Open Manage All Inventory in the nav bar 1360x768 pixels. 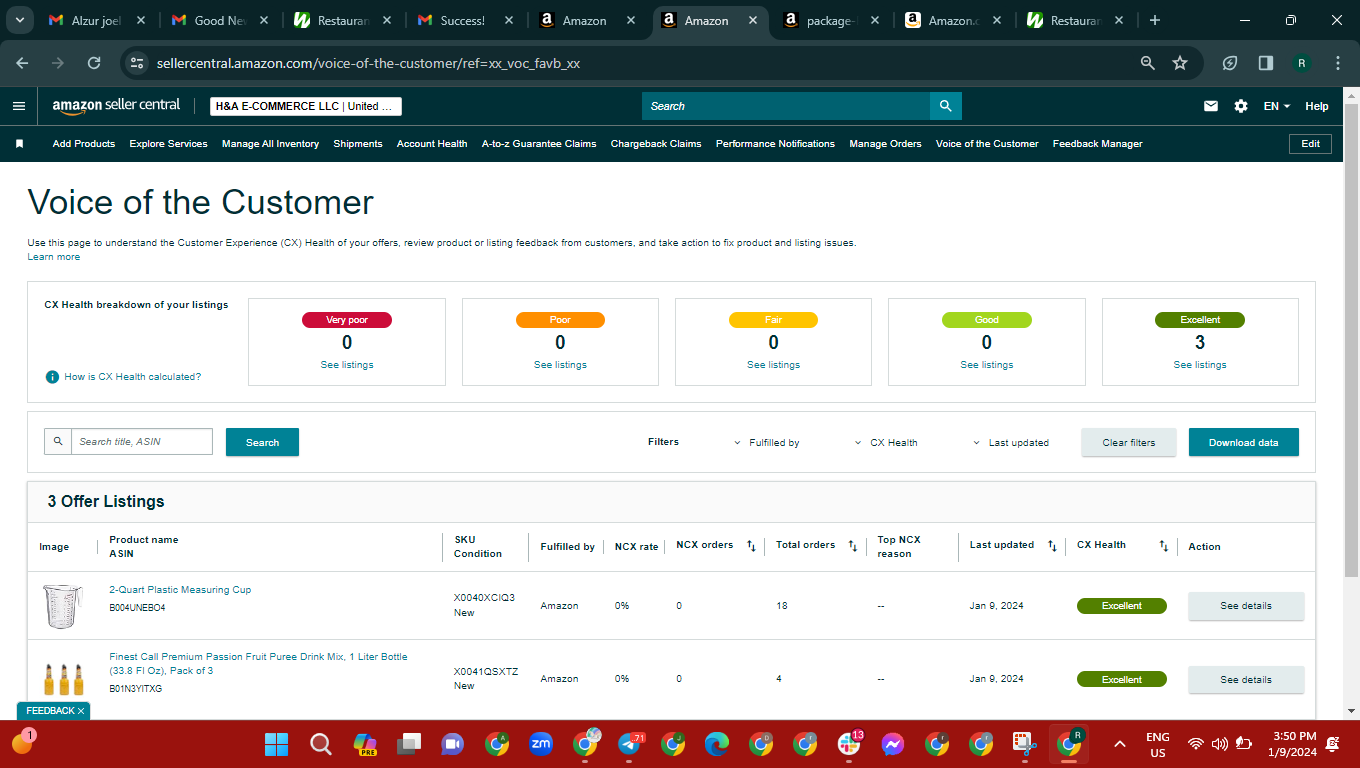tap(270, 144)
